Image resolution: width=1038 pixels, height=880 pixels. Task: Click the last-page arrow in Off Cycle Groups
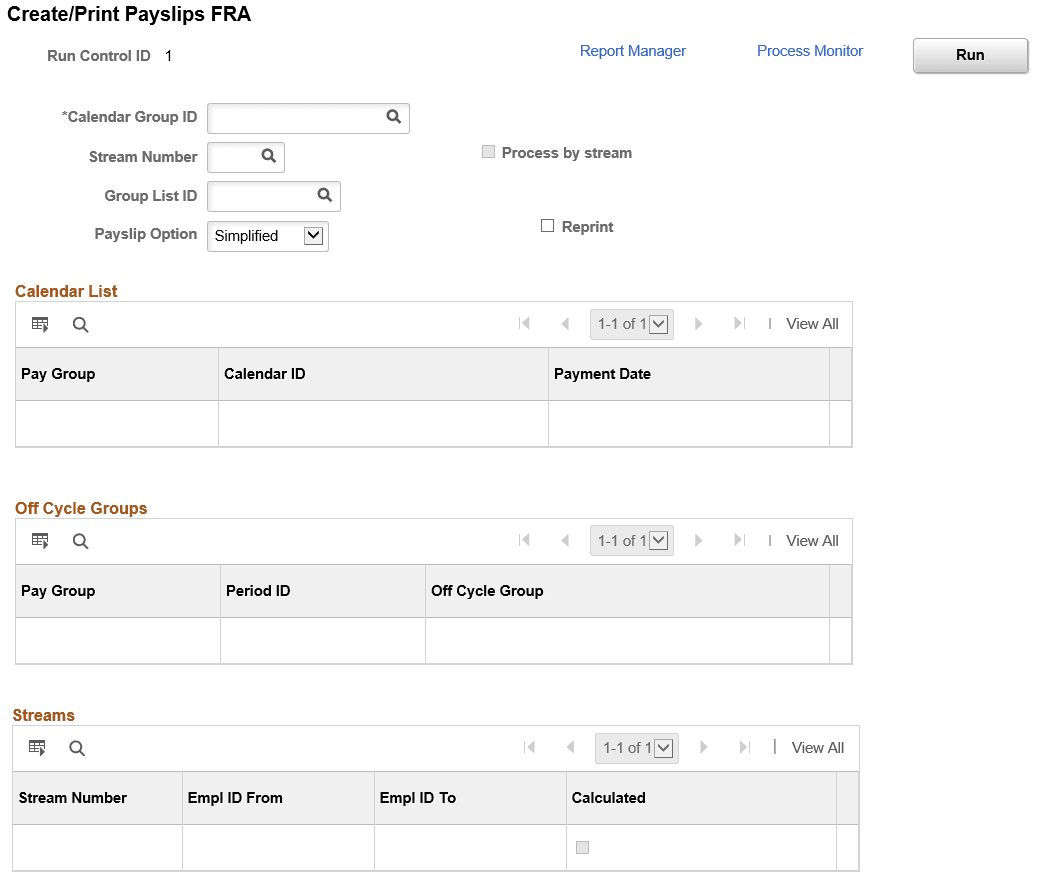coord(739,540)
